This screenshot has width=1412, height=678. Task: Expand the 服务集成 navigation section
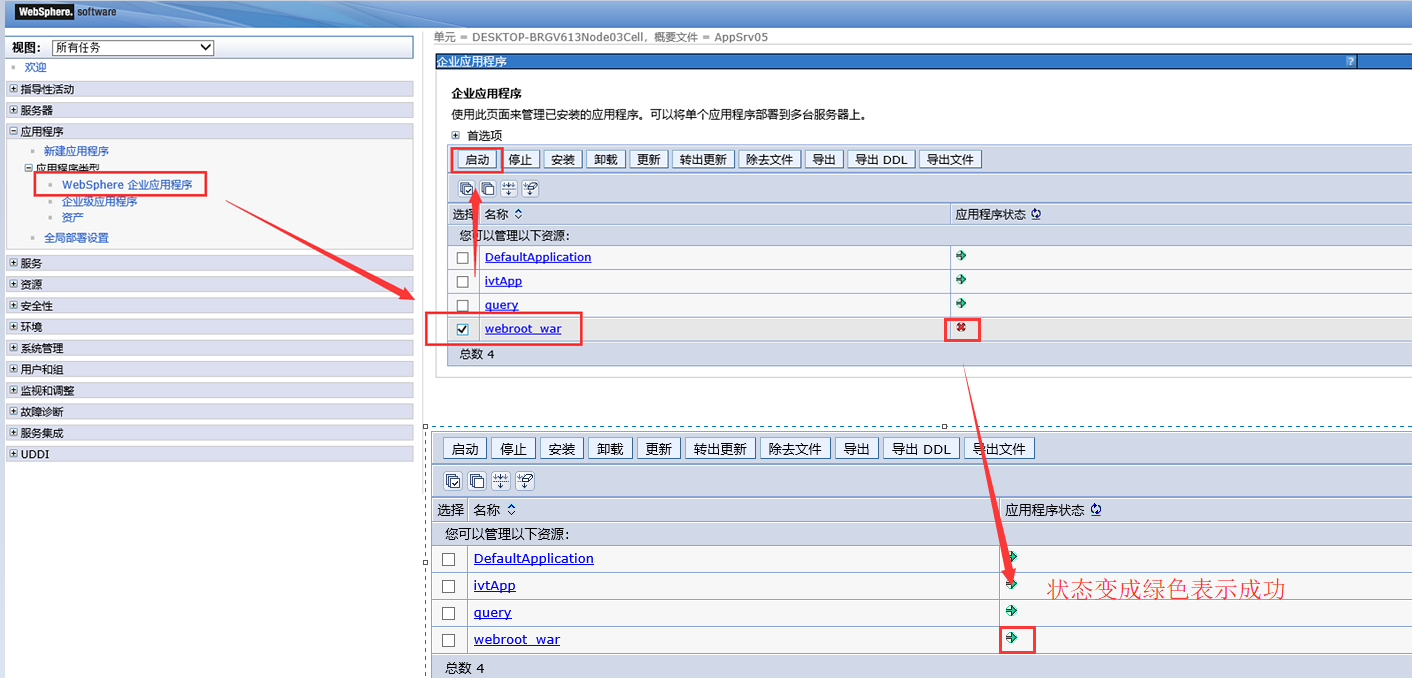(14, 433)
